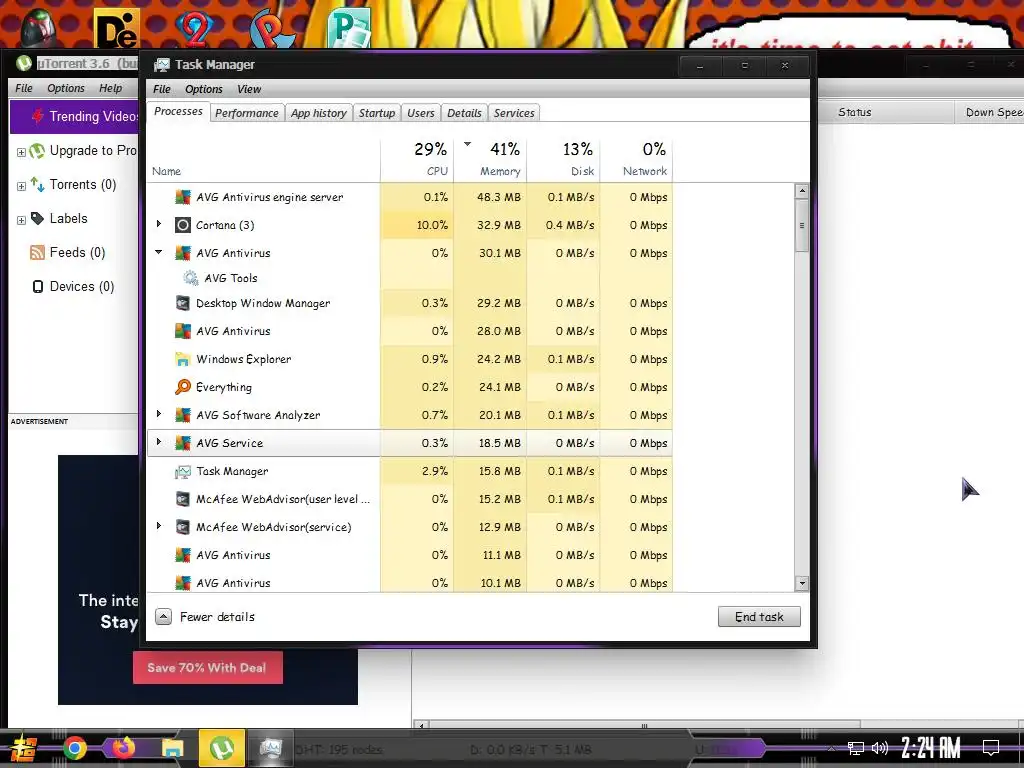This screenshot has height=768, width=1024.
Task: Expand Upgrade to Pro in uTorrent sidebar
Action: tap(21, 152)
